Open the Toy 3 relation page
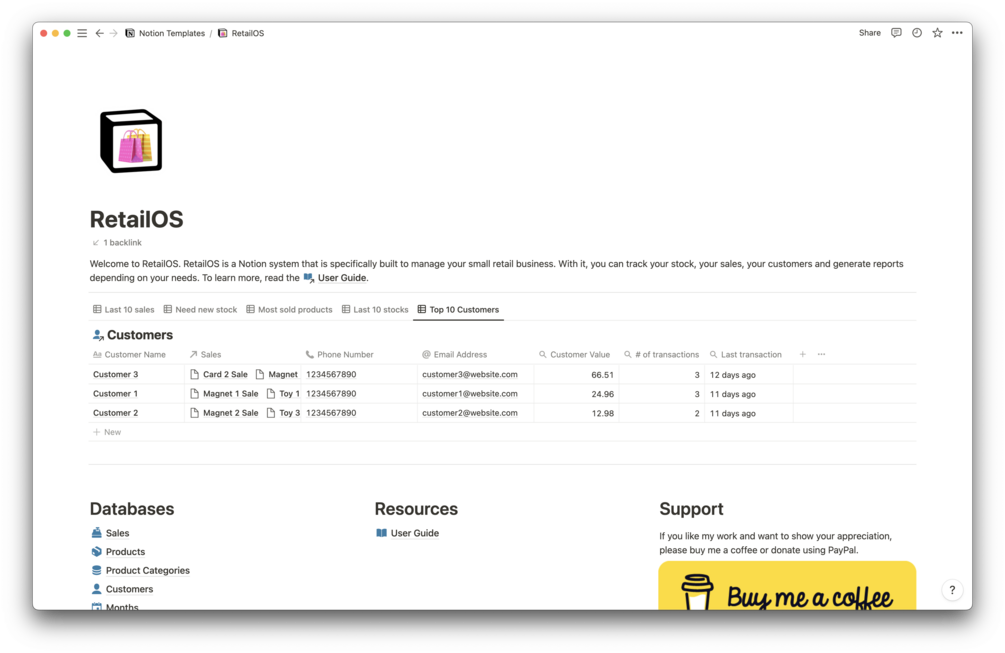The image size is (1005, 653). [283, 413]
